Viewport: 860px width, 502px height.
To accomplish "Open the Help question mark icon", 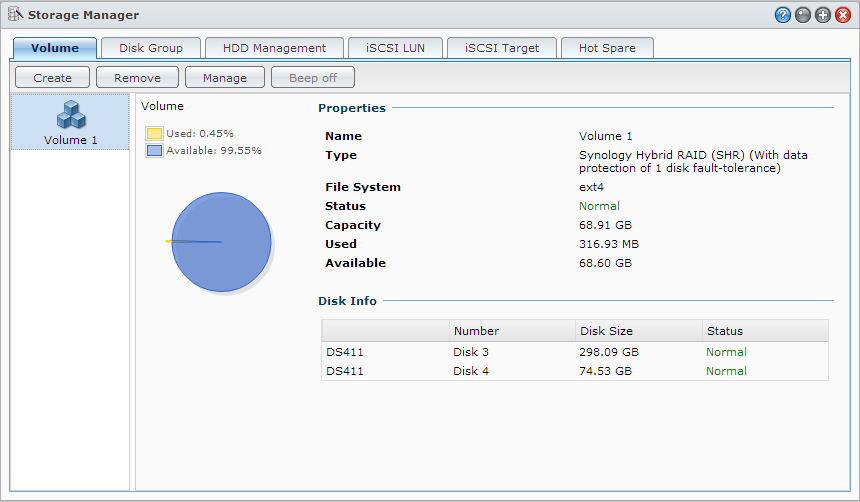I will [x=783, y=15].
